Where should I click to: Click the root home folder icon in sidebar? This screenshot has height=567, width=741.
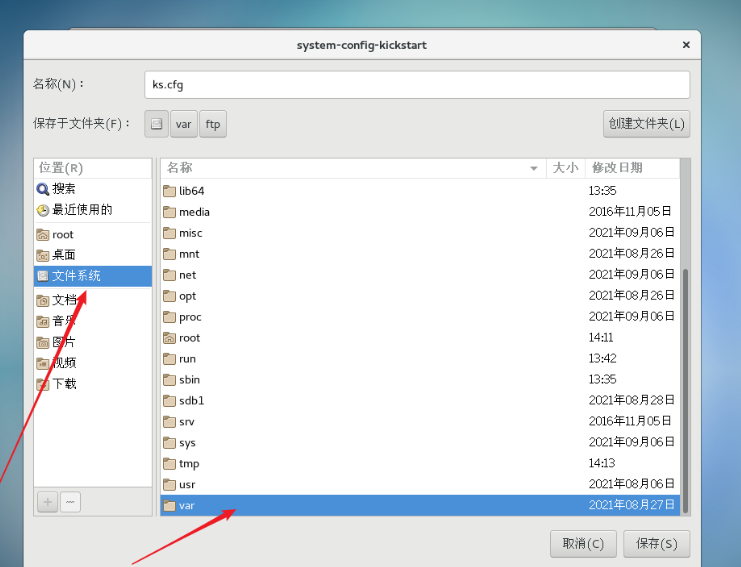click(x=43, y=234)
